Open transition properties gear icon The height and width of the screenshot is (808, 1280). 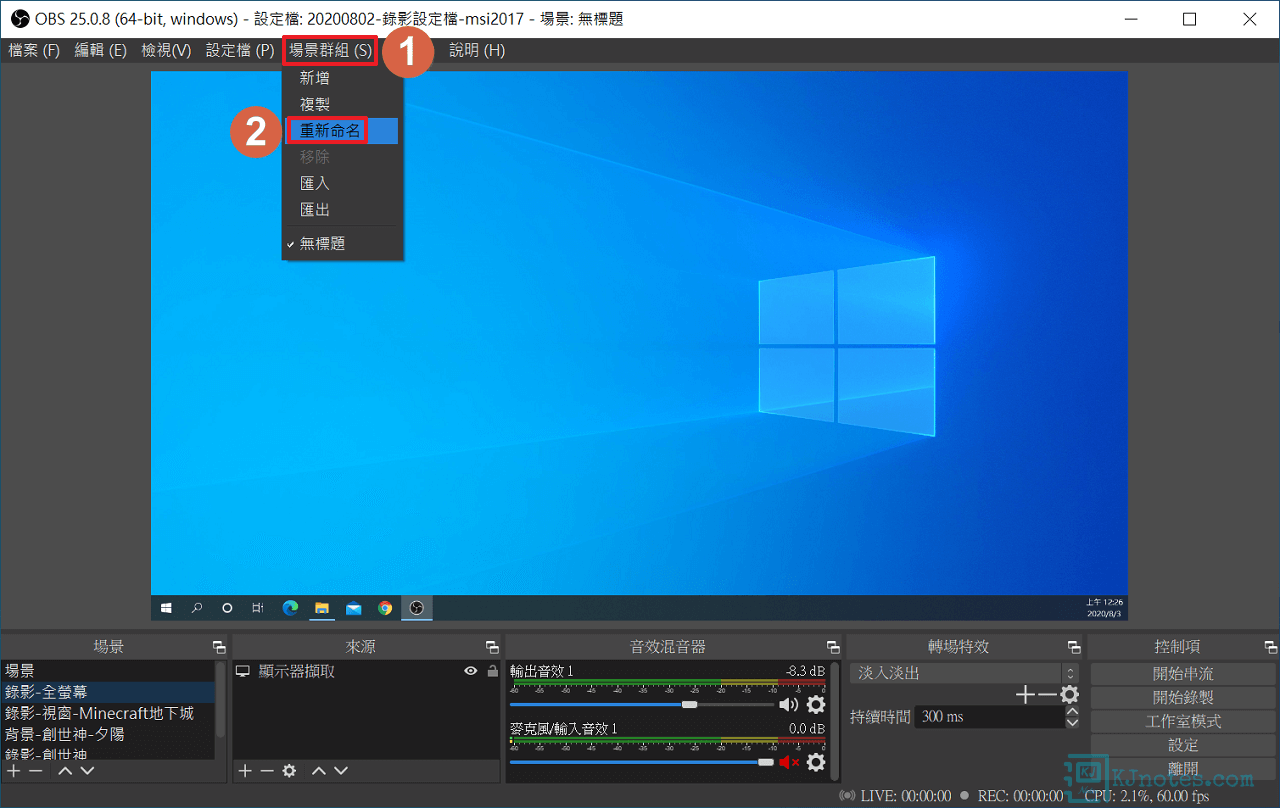pos(1070,694)
